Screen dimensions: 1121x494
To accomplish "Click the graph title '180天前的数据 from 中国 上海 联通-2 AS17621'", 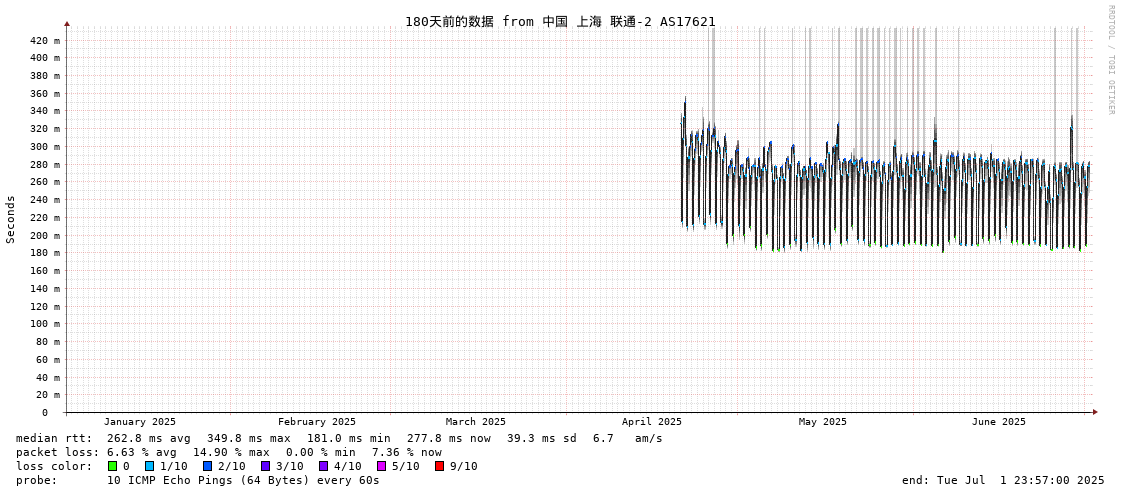I will 560,21.
